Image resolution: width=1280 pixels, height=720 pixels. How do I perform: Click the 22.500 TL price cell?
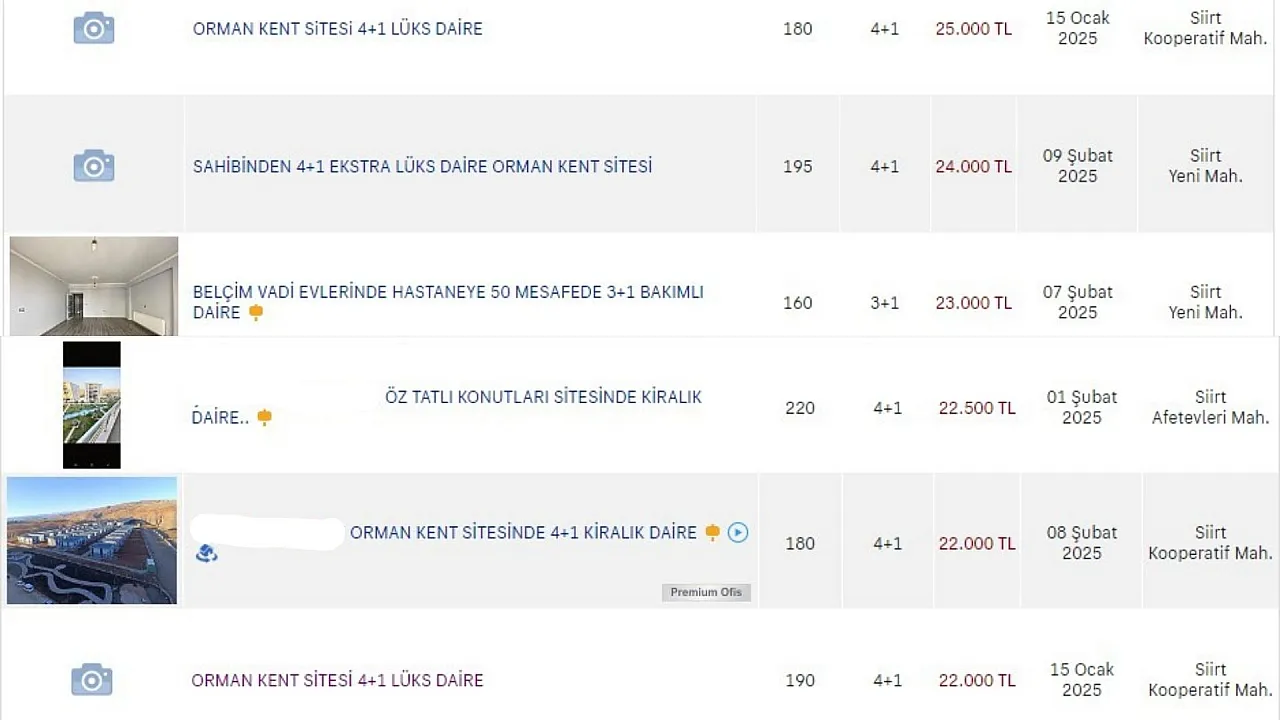977,407
